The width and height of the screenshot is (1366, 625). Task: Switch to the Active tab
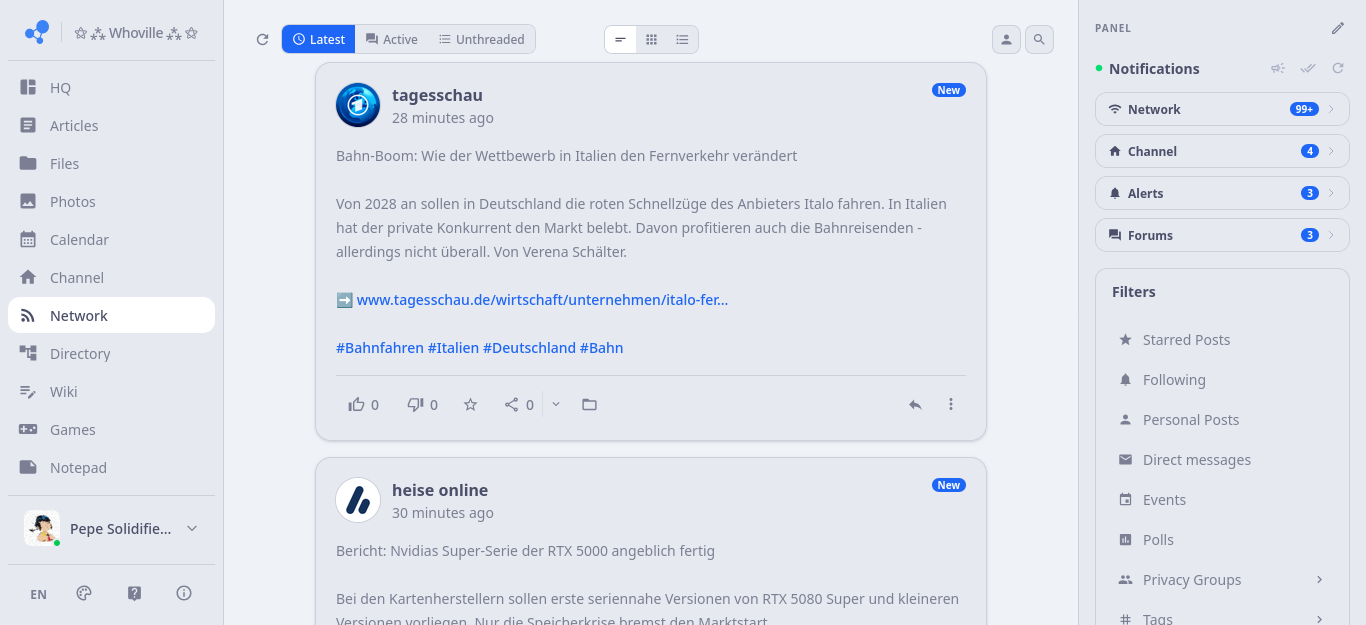pos(391,39)
